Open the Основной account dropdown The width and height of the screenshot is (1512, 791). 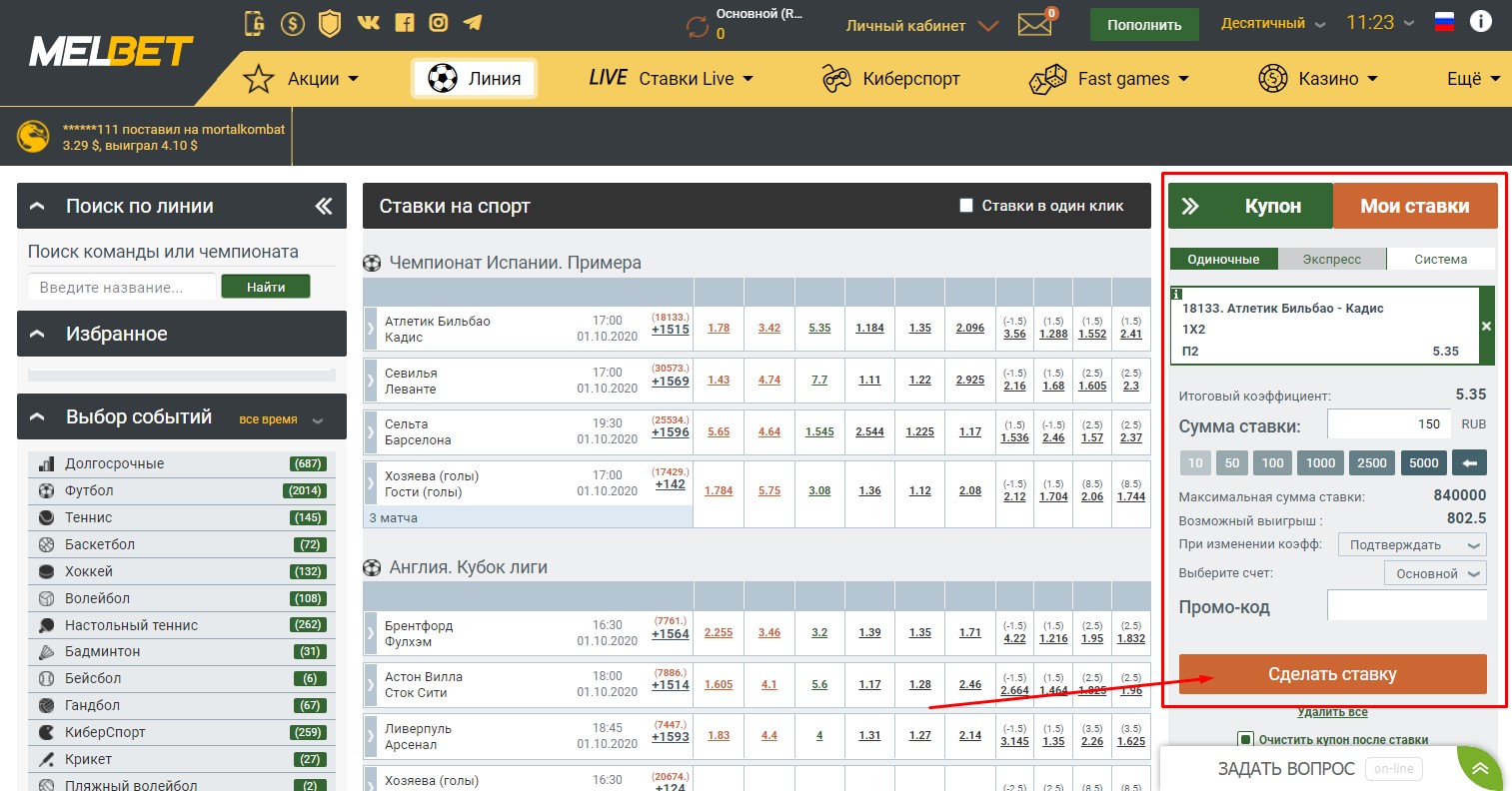(1435, 573)
